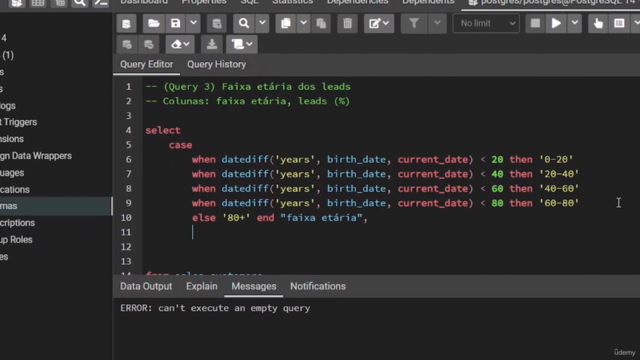
Task: Expand the Filter options dropdown arrow
Action: coord(437,24)
